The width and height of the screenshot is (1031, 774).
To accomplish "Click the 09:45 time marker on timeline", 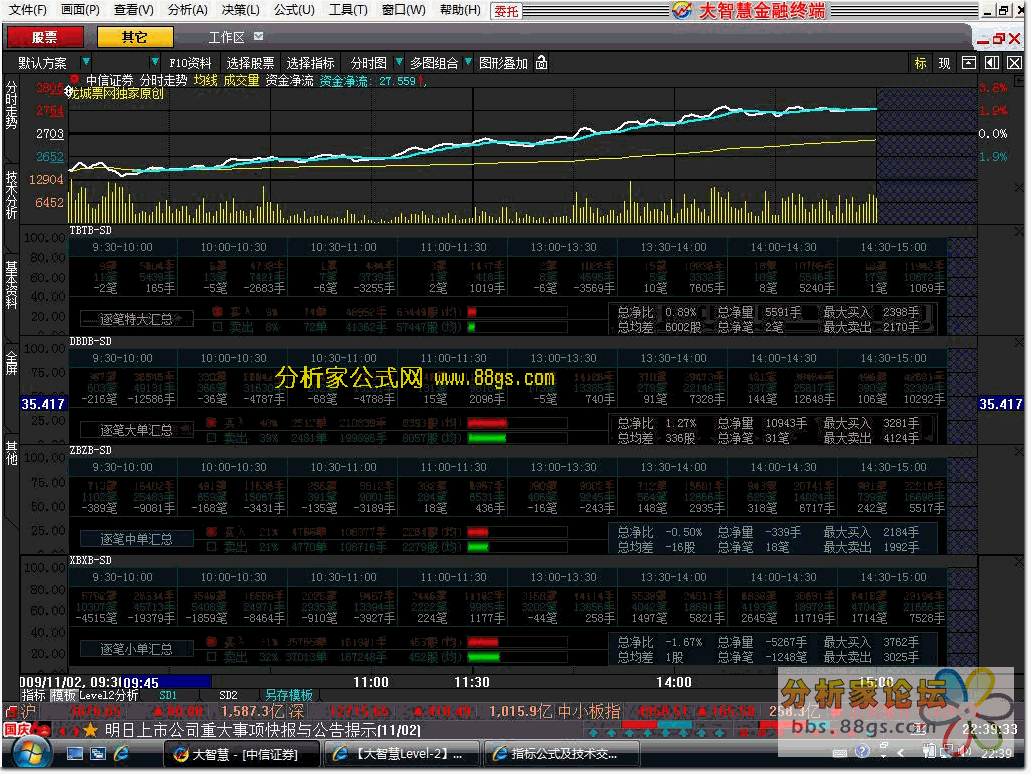I will [x=140, y=683].
